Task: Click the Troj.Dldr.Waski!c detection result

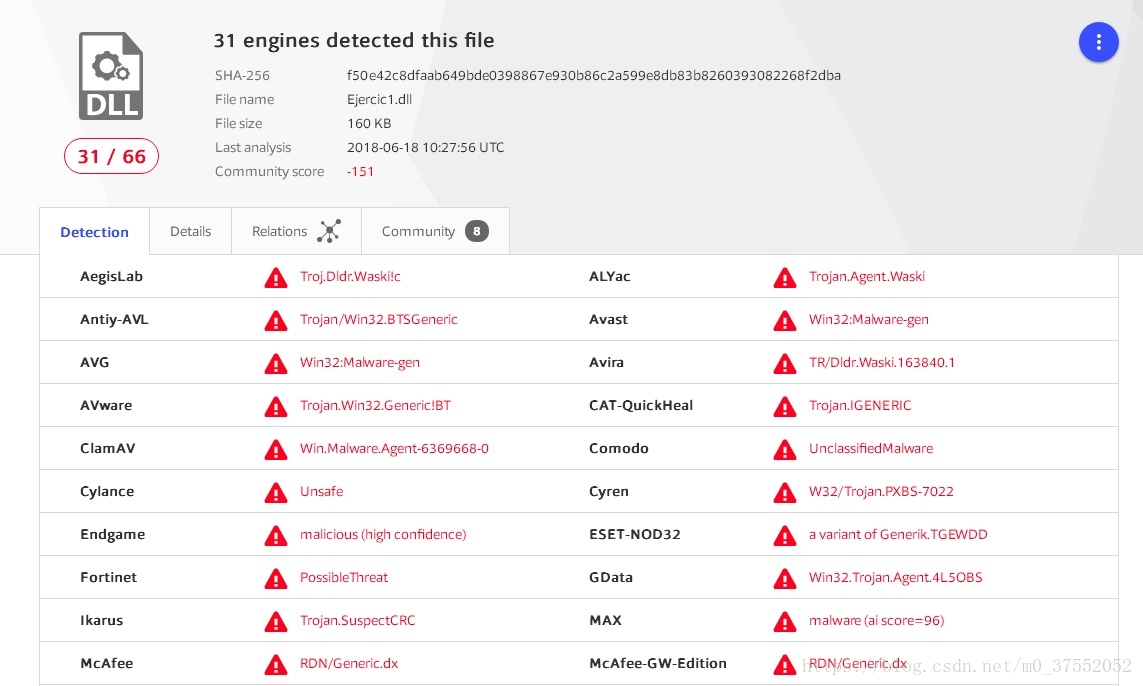Action: pyautogui.click(x=350, y=276)
